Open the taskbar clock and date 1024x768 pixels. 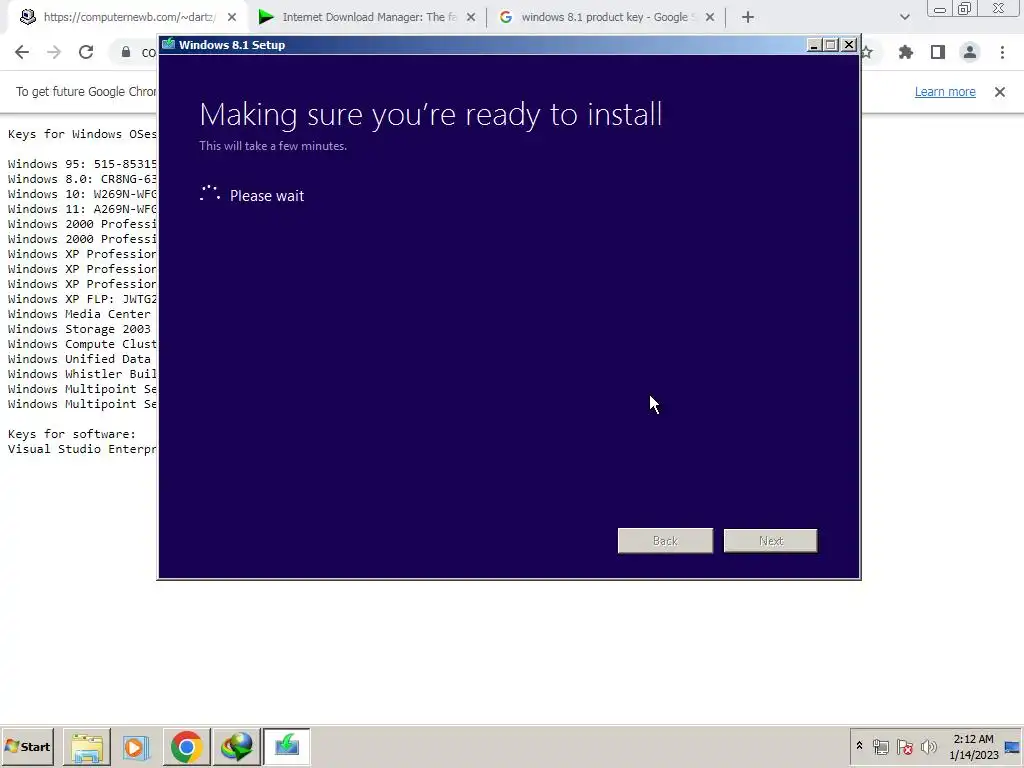973,747
